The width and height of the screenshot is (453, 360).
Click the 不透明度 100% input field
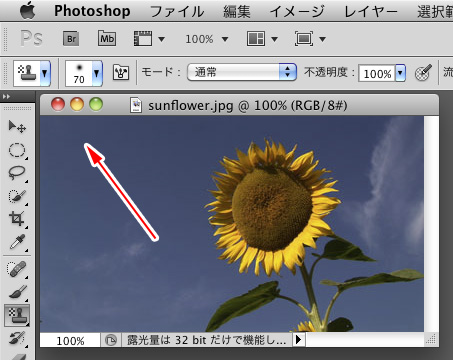coord(376,73)
